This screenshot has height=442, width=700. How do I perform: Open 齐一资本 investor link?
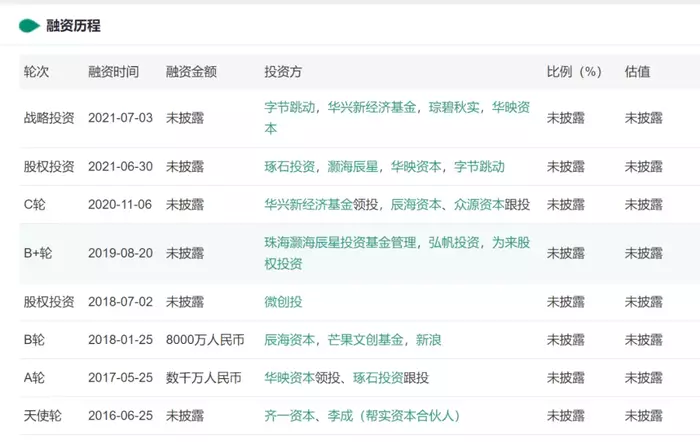coord(290,416)
